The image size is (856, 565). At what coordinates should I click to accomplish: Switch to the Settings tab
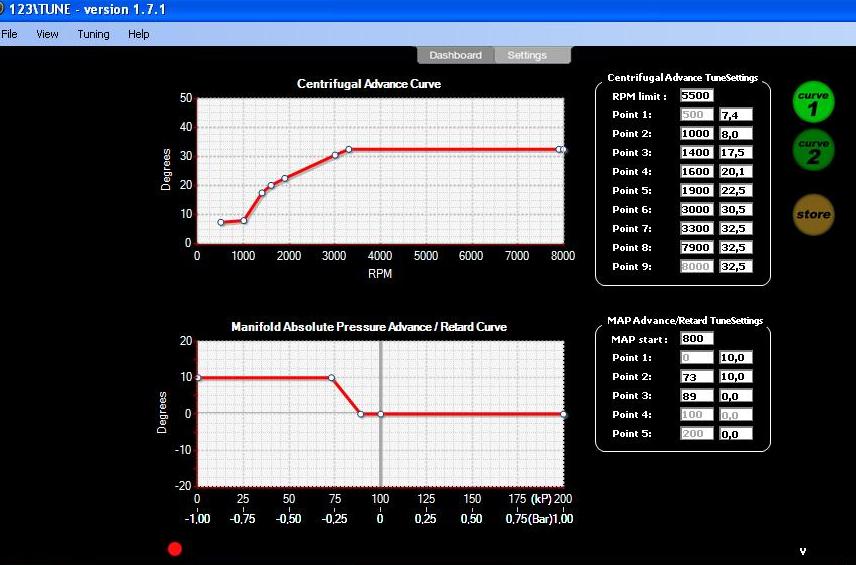pos(527,56)
